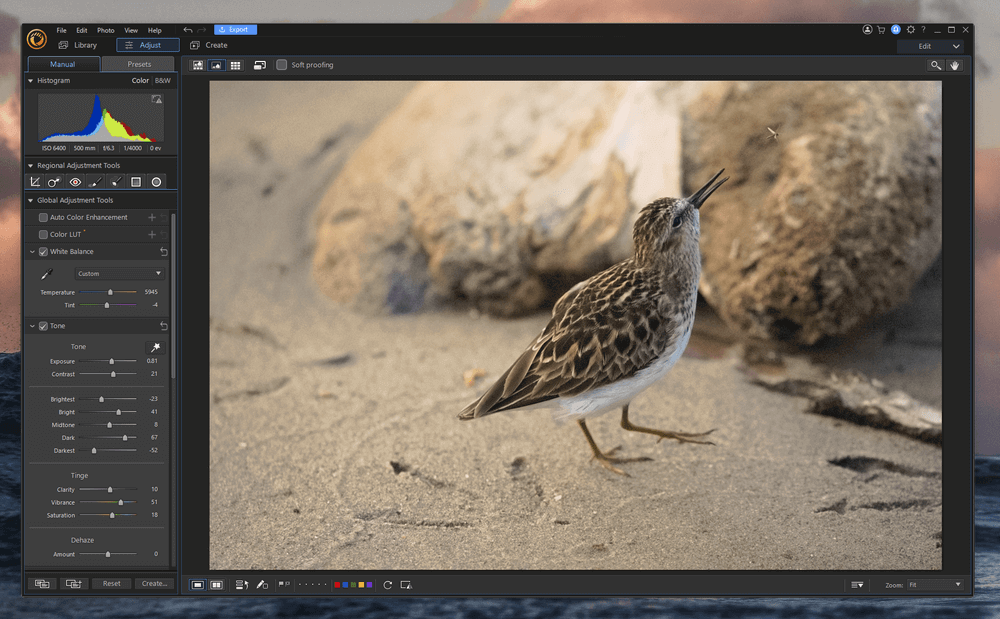Activate the hand pan tool
Screen dimensions: 1000x619
click(955, 65)
